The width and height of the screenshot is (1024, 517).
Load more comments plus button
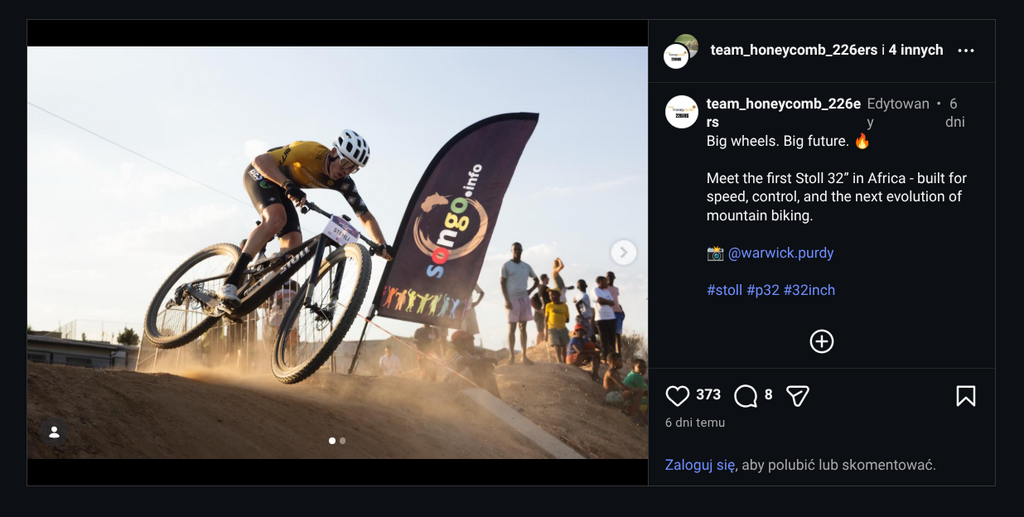point(821,342)
